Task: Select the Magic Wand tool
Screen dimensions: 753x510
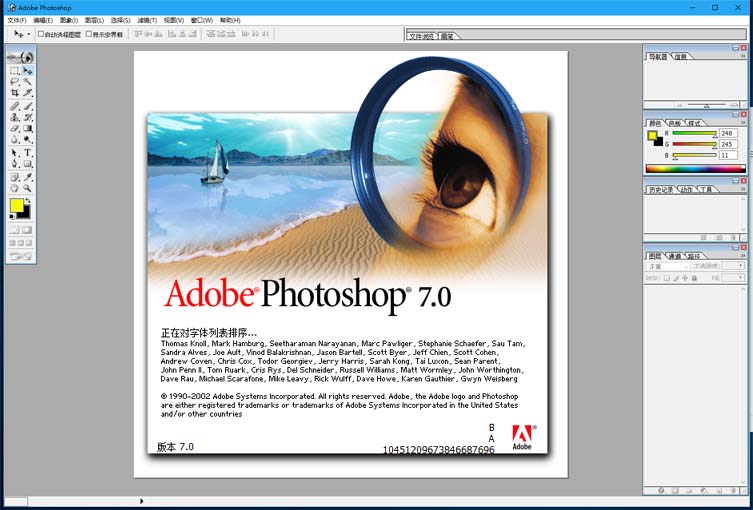Action: (x=28, y=82)
